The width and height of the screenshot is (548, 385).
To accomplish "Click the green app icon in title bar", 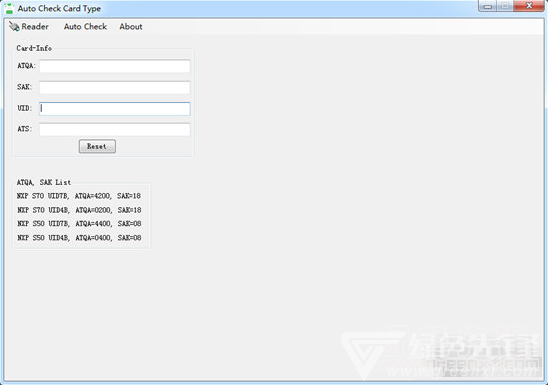I will (9, 8).
